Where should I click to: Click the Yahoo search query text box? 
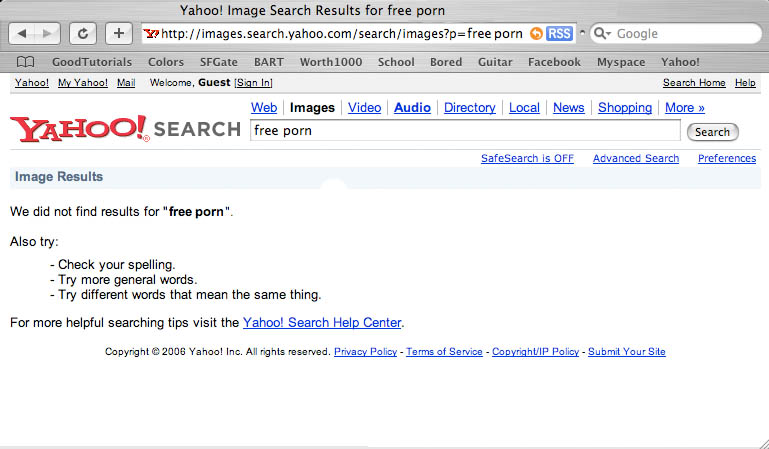click(465, 130)
